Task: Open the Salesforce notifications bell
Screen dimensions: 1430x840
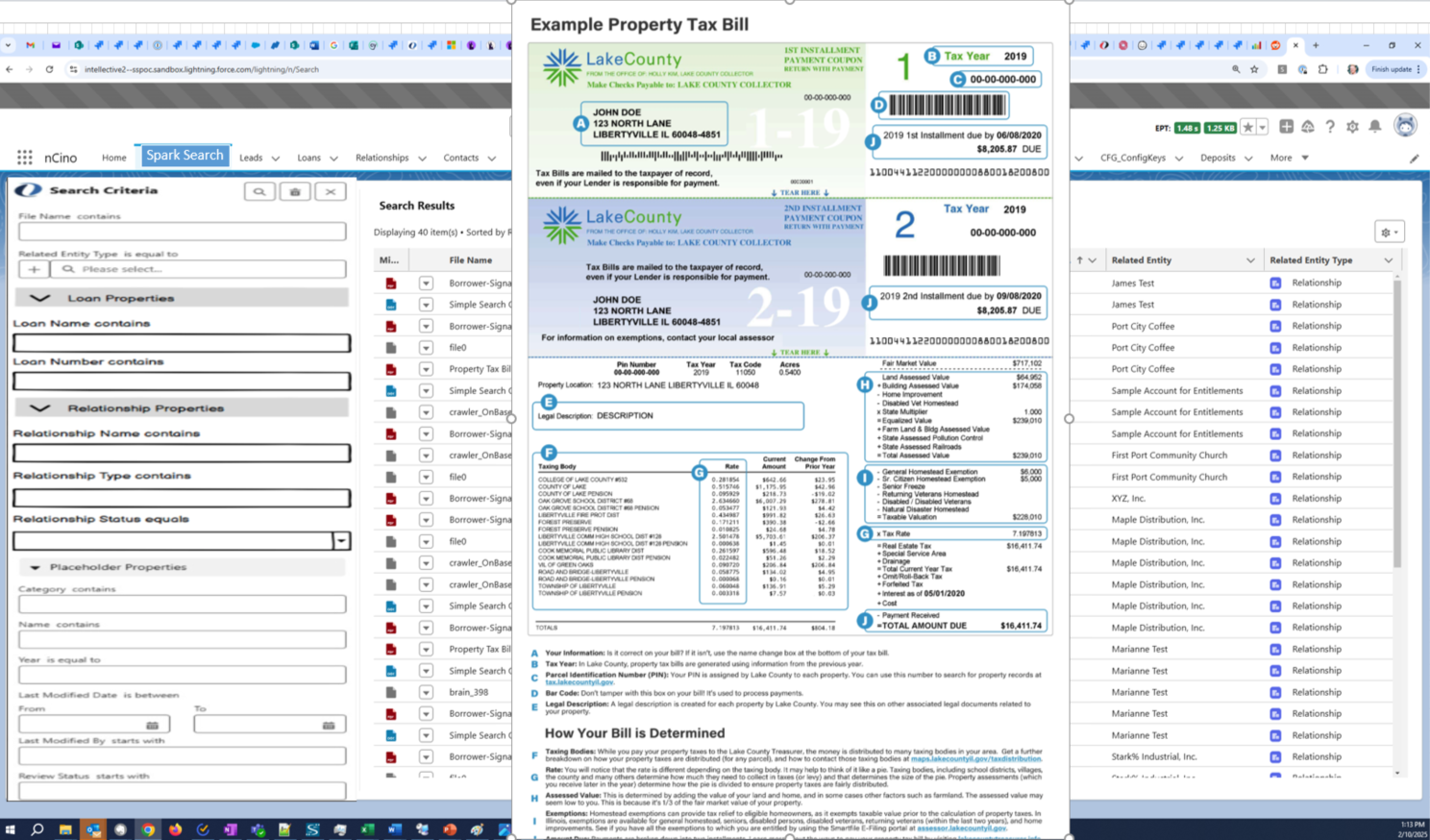Action: coord(1375,127)
